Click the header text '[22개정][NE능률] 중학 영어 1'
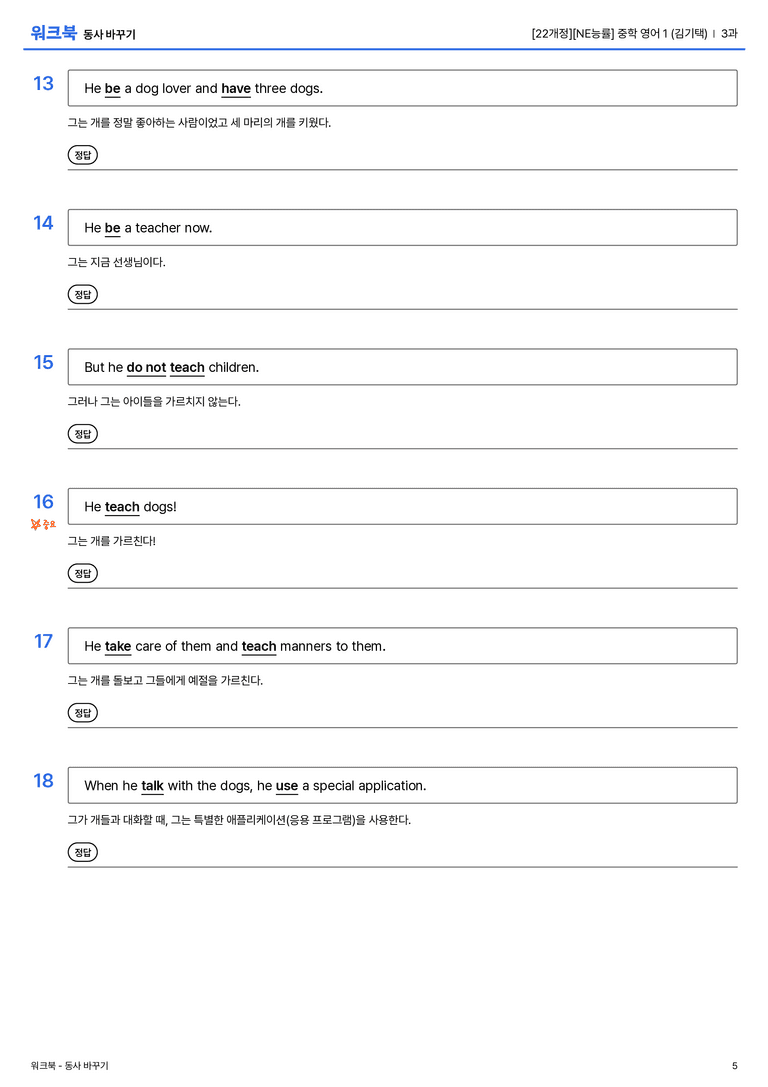 (x=599, y=33)
